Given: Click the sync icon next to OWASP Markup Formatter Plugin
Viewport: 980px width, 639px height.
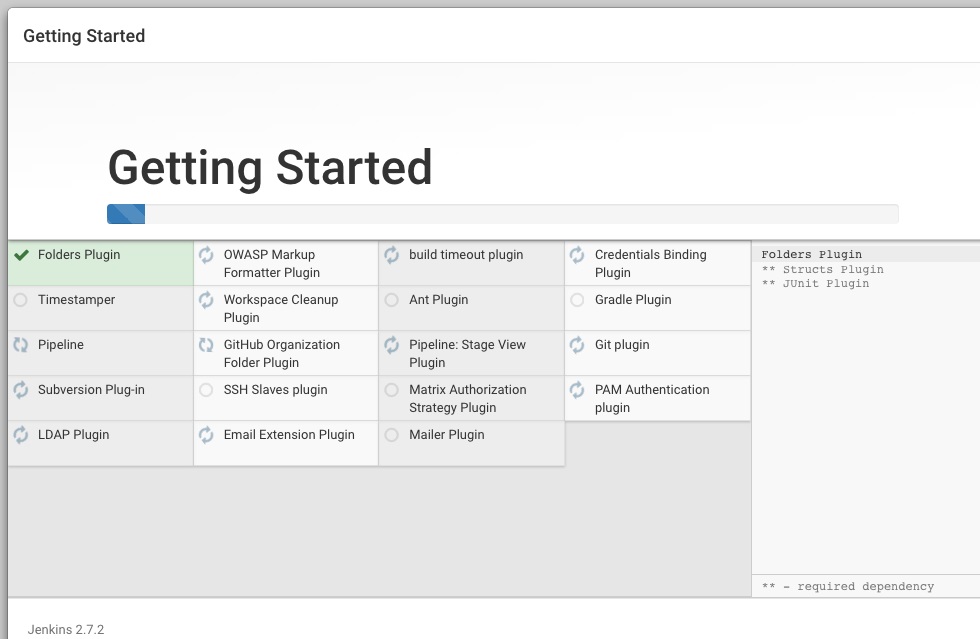Looking at the screenshot, I should click(x=206, y=255).
